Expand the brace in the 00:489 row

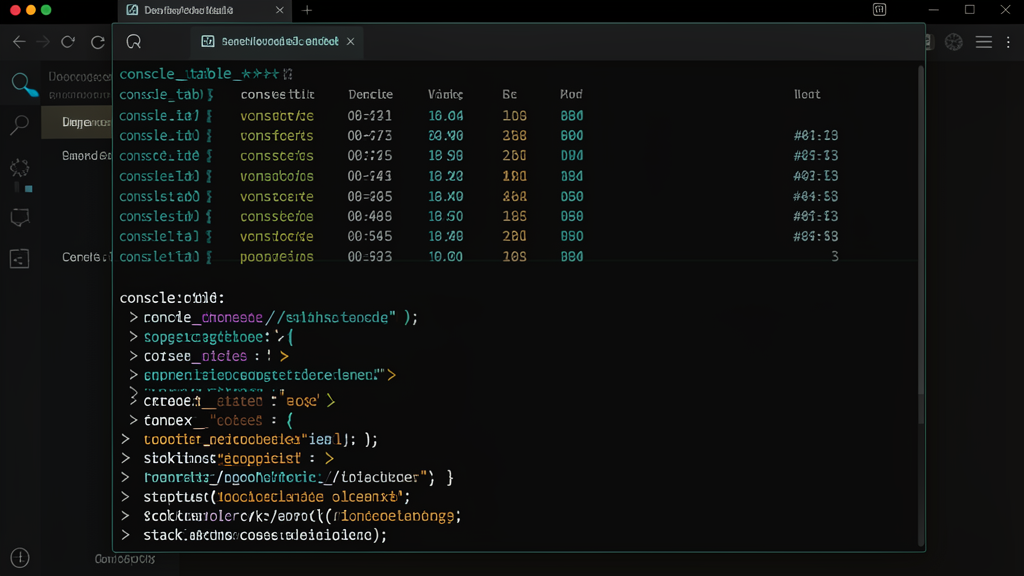(x=209, y=216)
